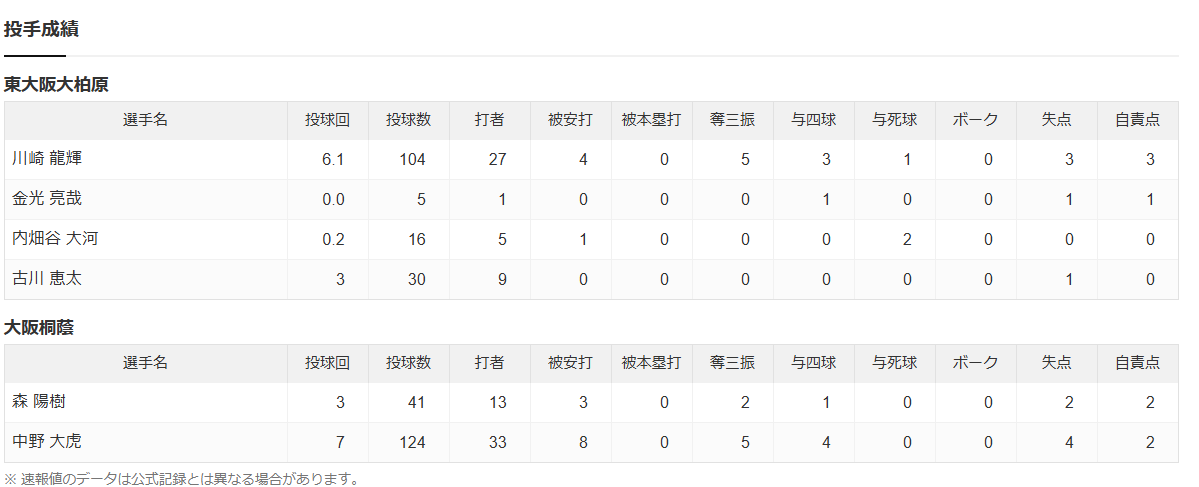Click player name 中野 大虎
Image resolution: width=1199 pixels, height=487 pixels.
click(x=47, y=442)
